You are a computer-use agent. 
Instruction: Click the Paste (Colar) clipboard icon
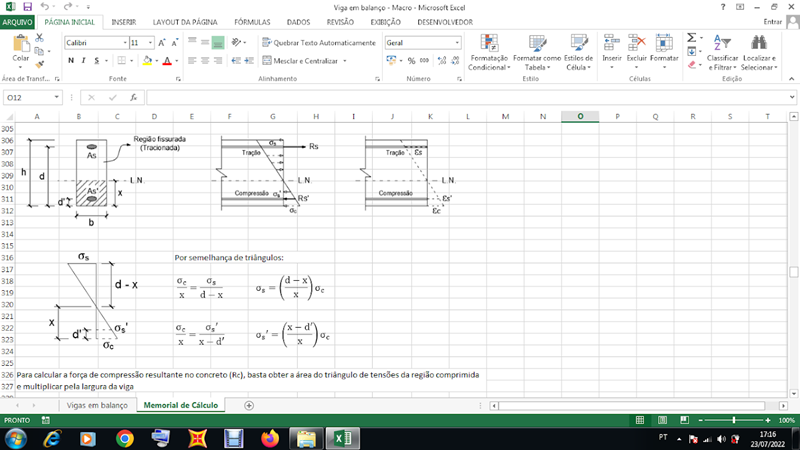(20, 44)
